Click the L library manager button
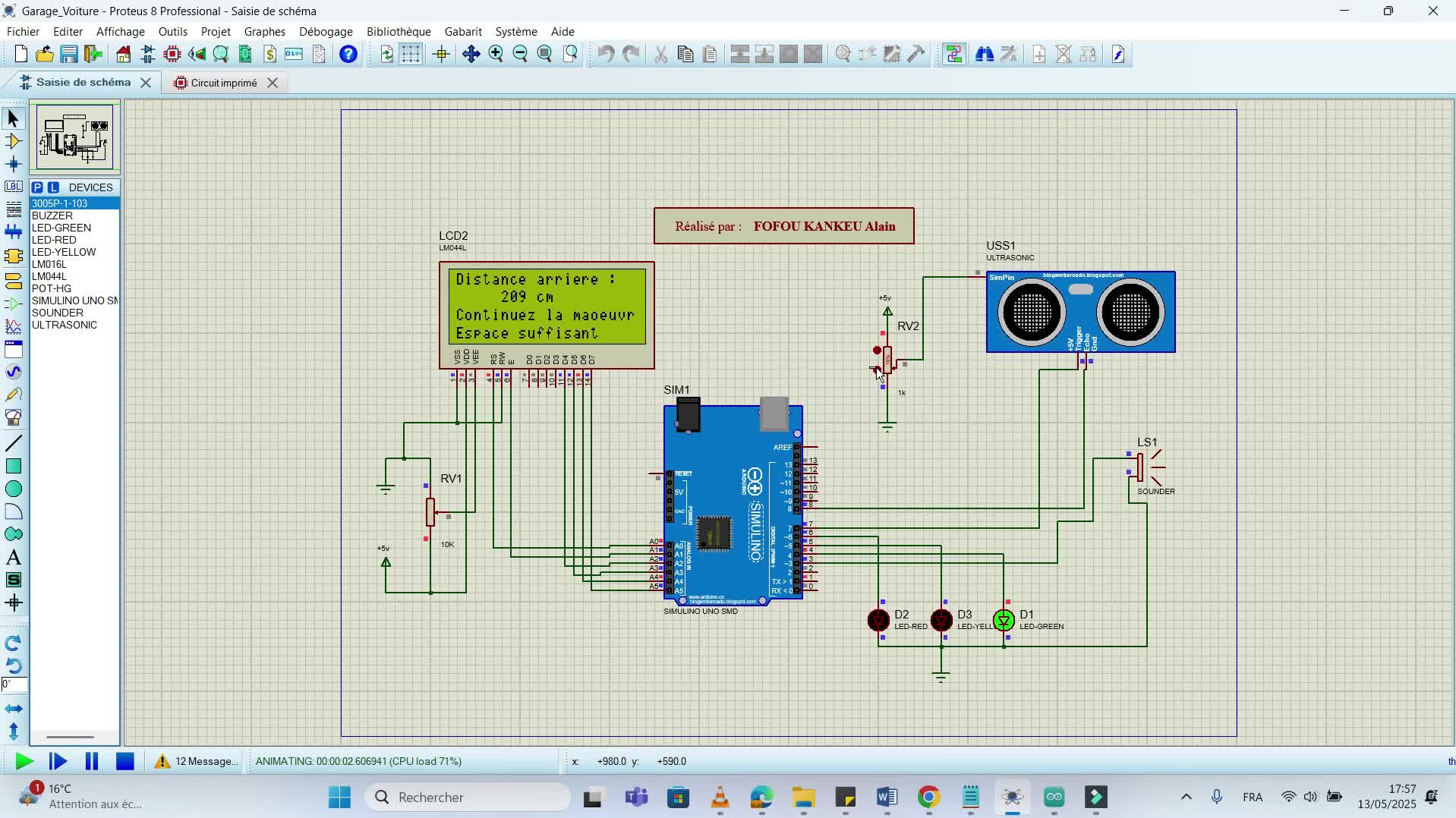 tap(53, 187)
